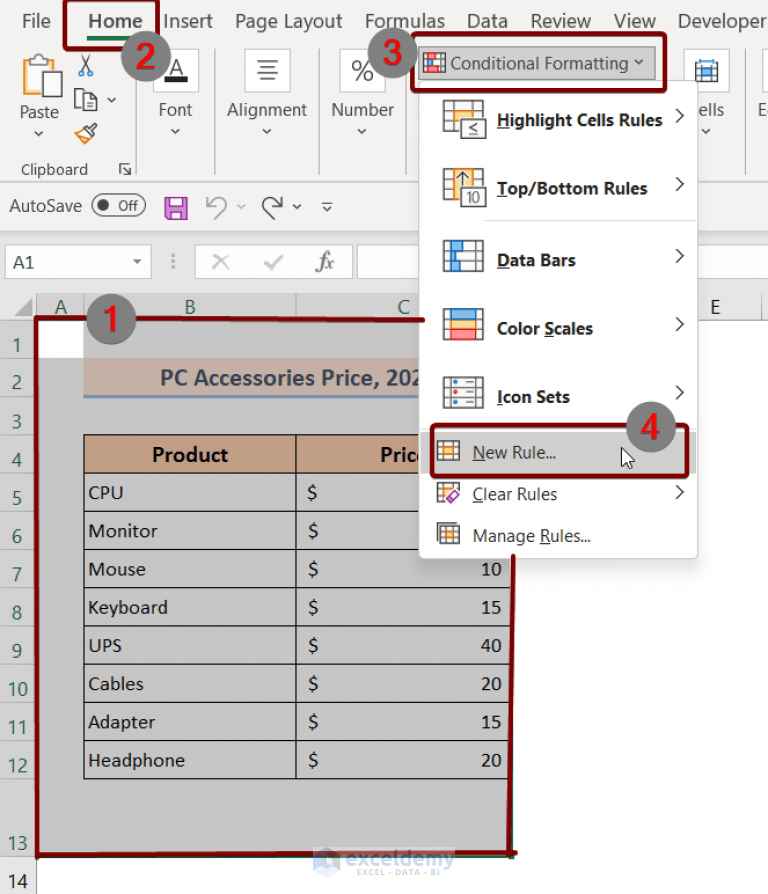Screen dimensions: 768x894
Task: Expand the Font group chevron
Action: coord(176,132)
